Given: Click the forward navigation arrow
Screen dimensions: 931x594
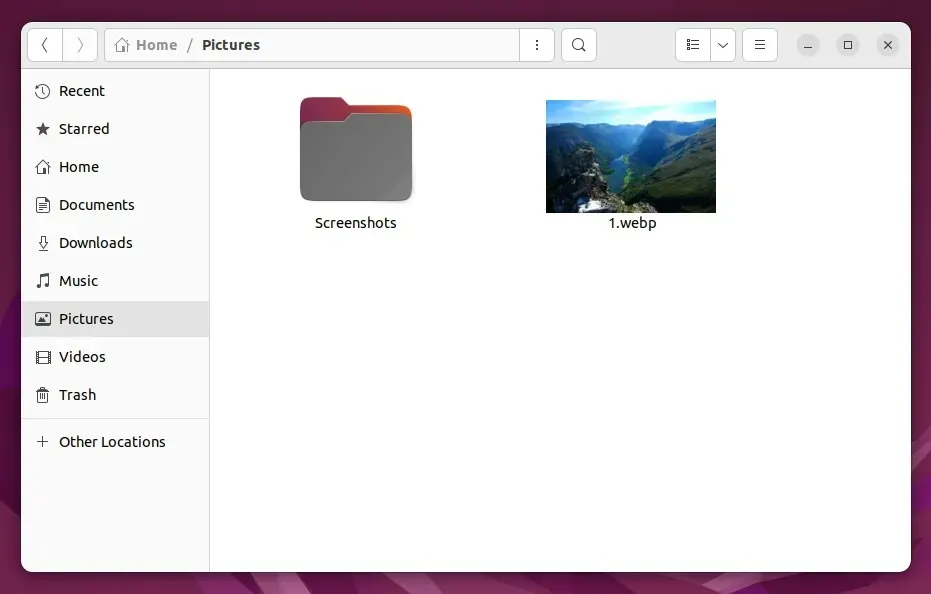Looking at the screenshot, I should tap(79, 44).
